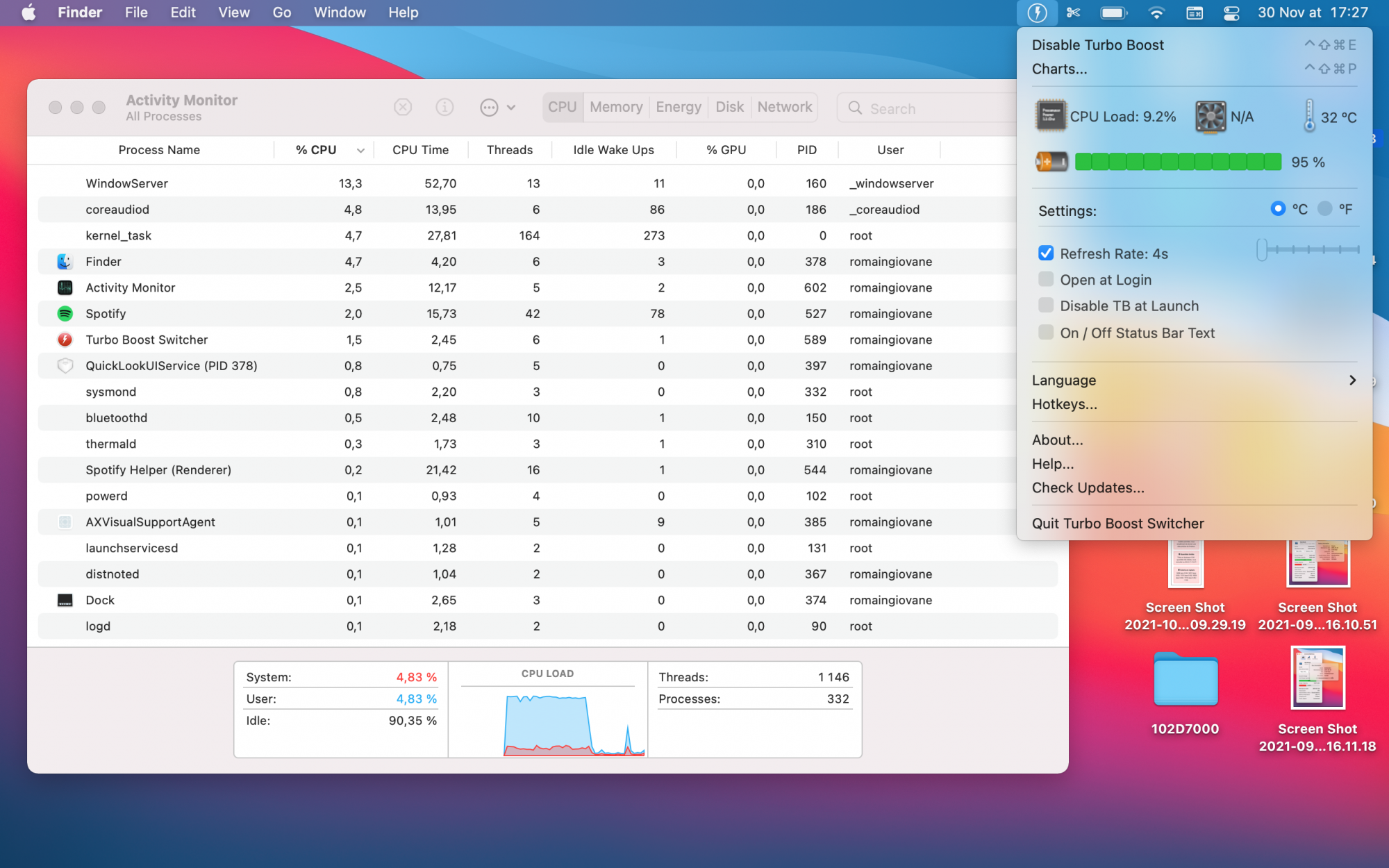
Task: Sort by % GPU column
Action: pos(726,150)
